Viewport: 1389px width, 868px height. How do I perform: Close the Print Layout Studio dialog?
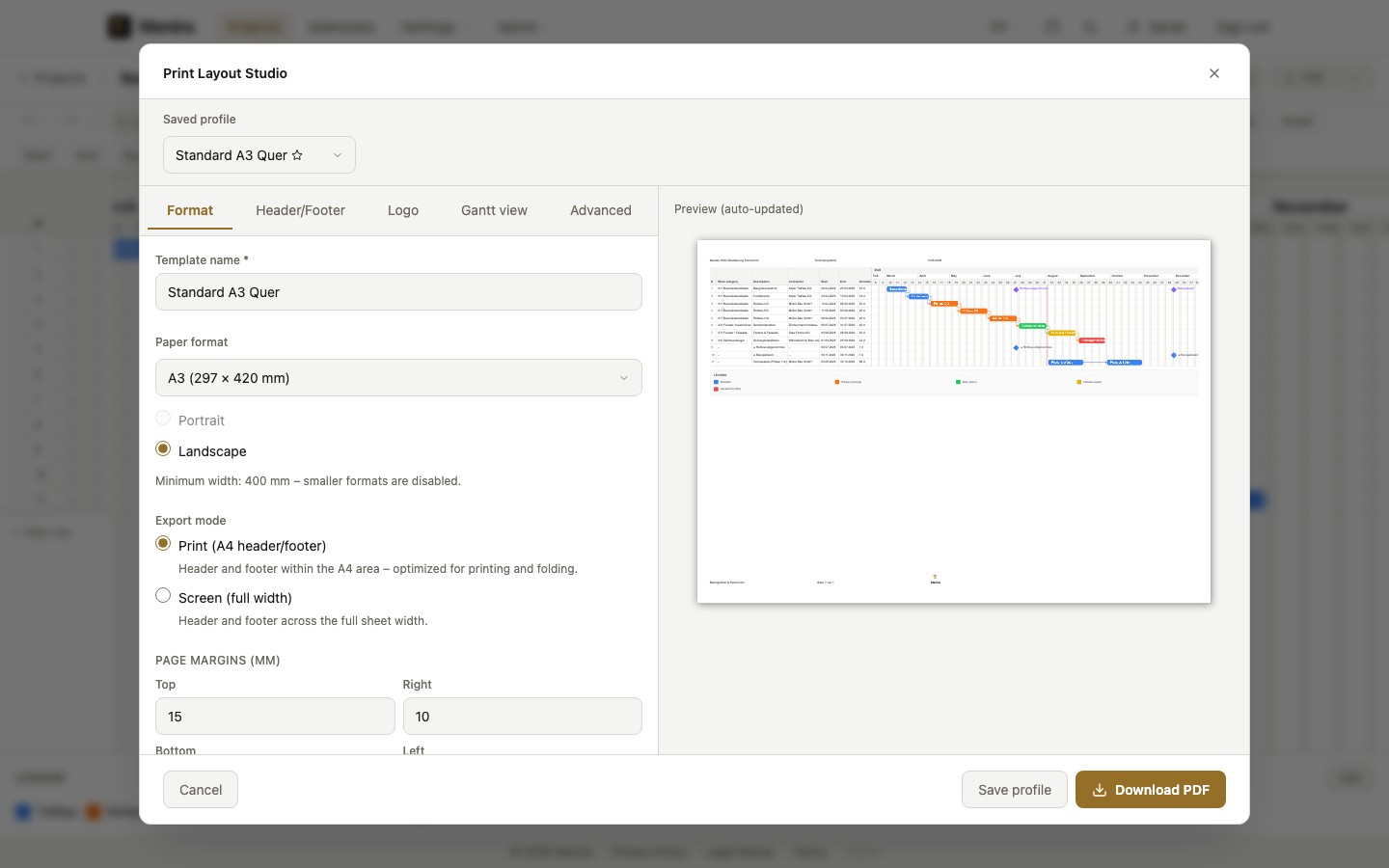1214,73
